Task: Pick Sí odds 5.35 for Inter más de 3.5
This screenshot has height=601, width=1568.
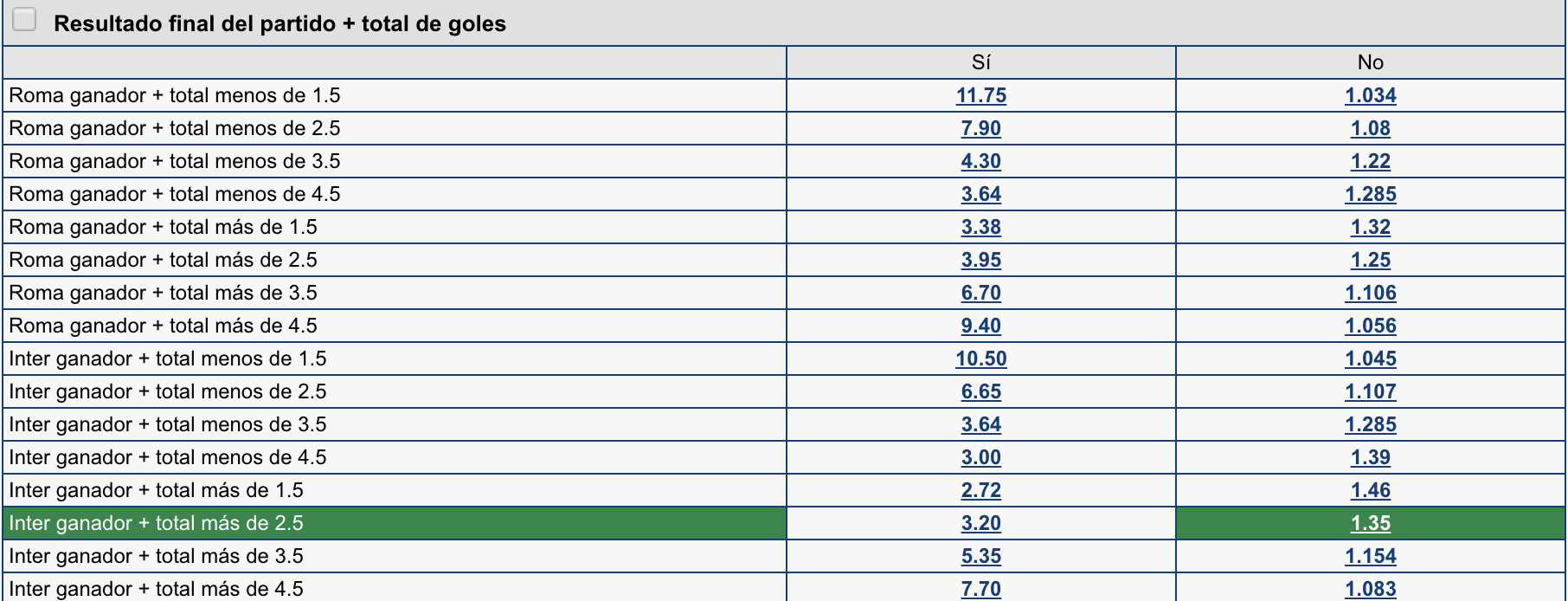Action: [x=980, y=556]
